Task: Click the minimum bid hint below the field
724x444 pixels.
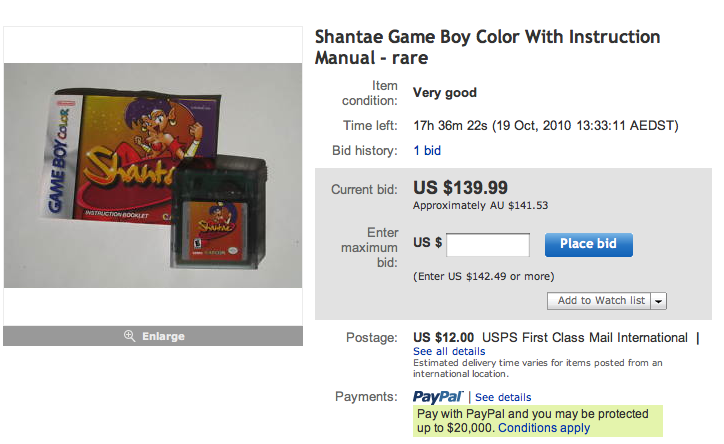Action: click(x=484, y=275)
